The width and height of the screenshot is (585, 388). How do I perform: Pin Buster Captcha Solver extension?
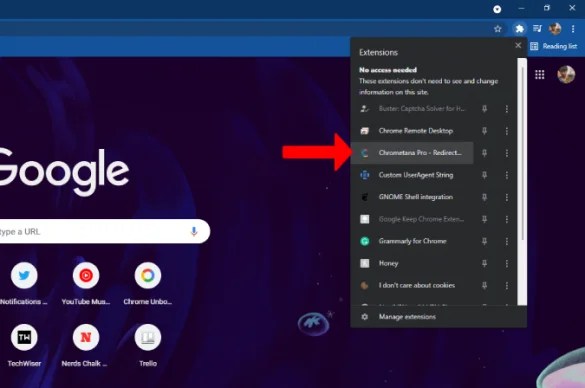coord(484,109)
